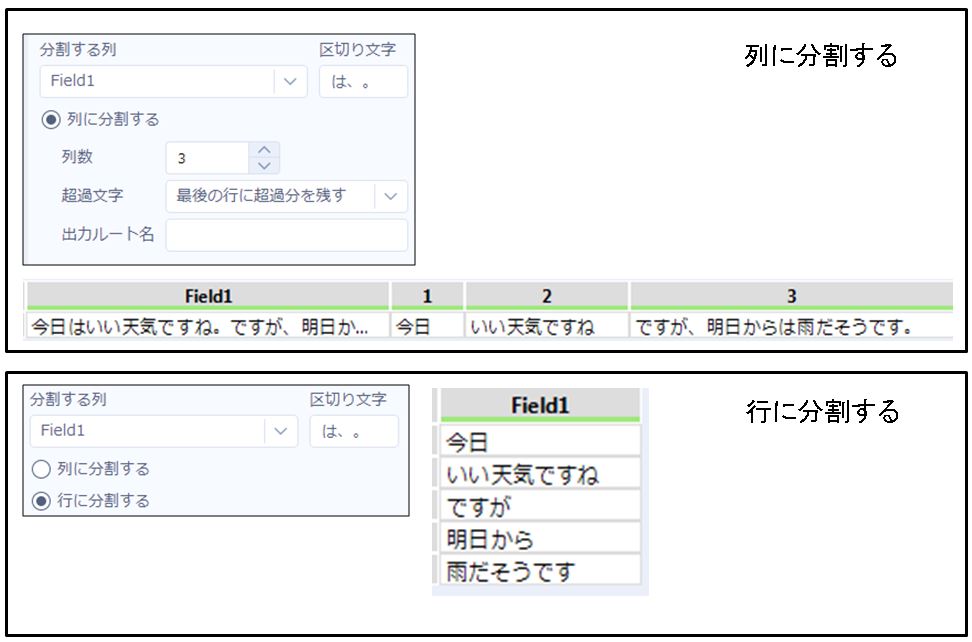Increase the 列数 value with up arrow
This screenshot has height=642, width=972.
coord(264,150)
